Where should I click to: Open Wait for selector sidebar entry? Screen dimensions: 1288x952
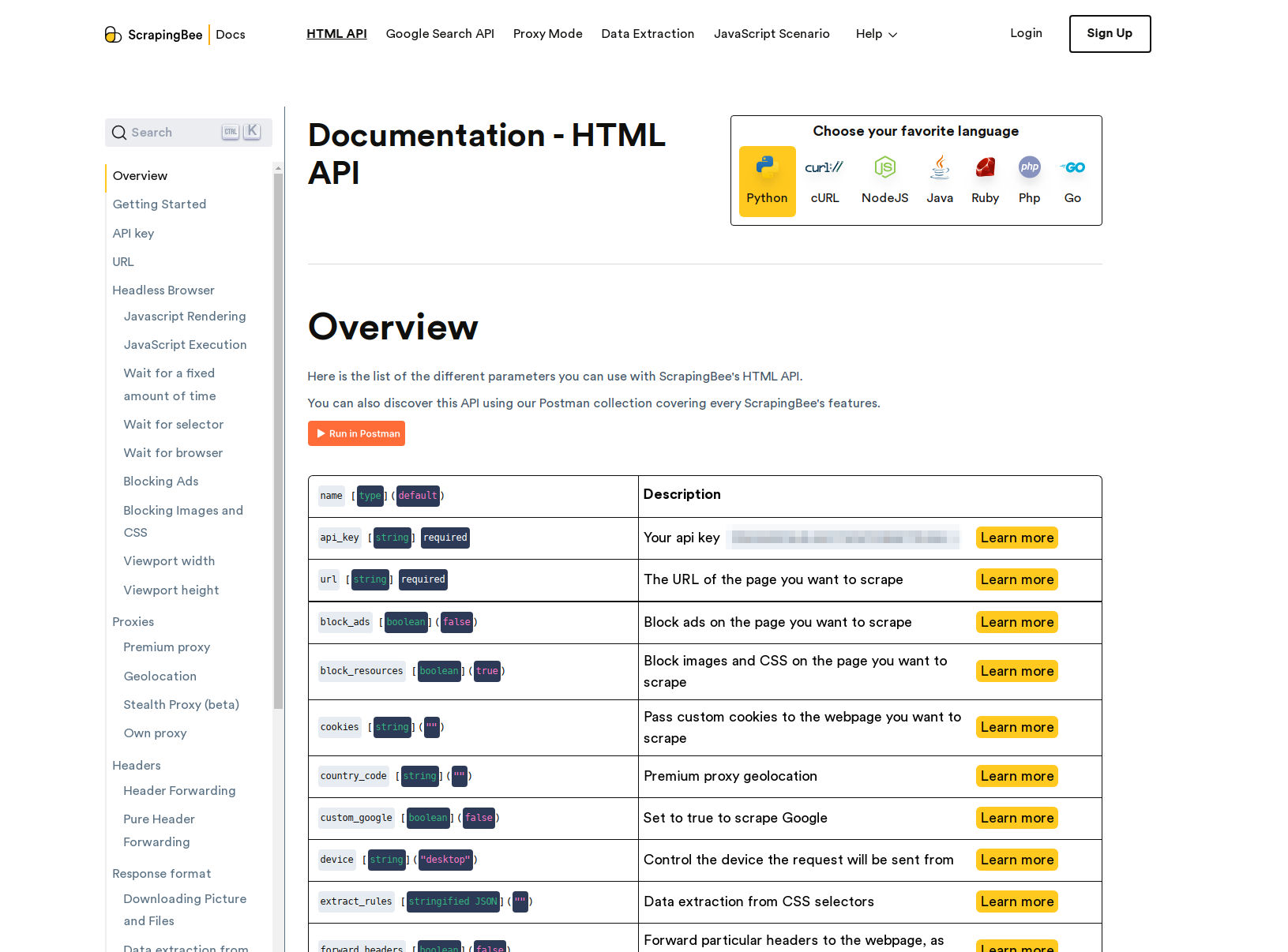pos(174,425)
